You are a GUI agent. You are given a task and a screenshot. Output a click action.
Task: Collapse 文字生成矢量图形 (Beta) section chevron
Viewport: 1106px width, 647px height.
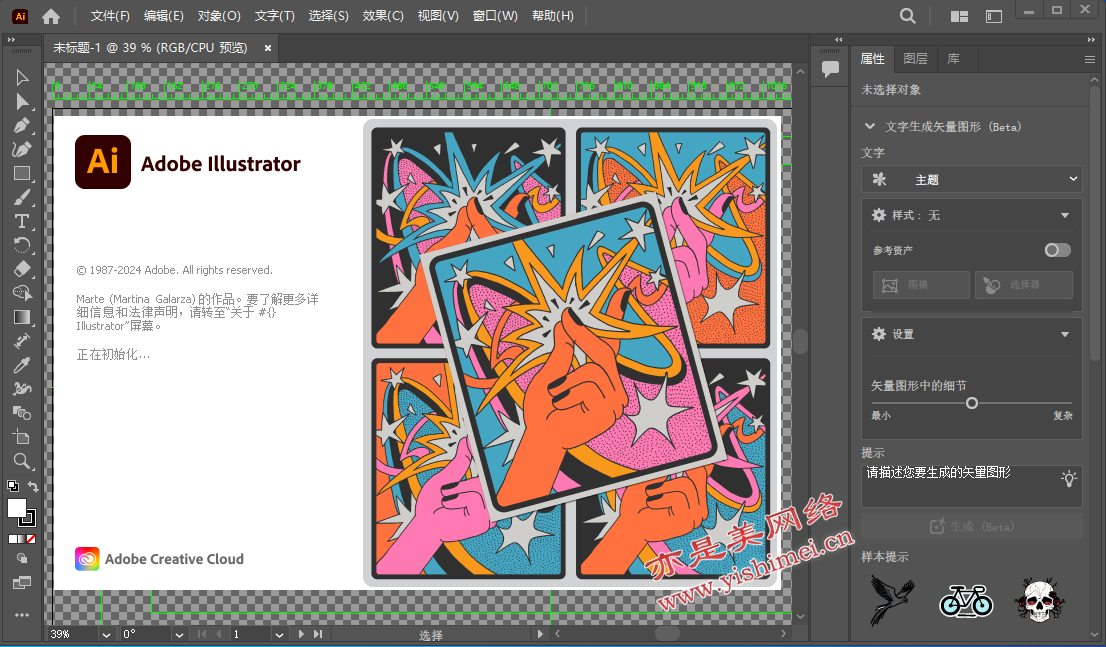[870, 126]
